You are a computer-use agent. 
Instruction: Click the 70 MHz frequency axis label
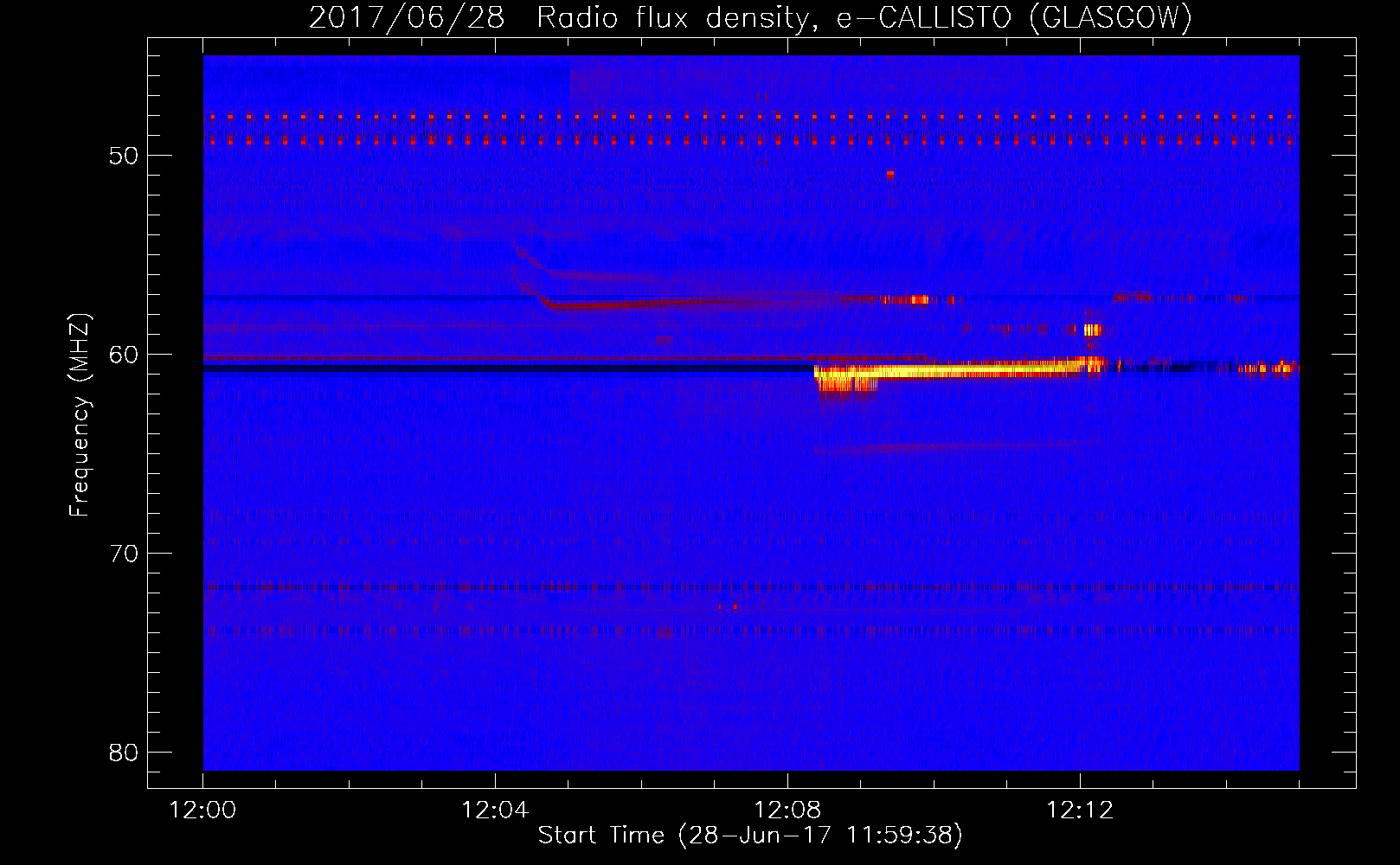(124, 554)
